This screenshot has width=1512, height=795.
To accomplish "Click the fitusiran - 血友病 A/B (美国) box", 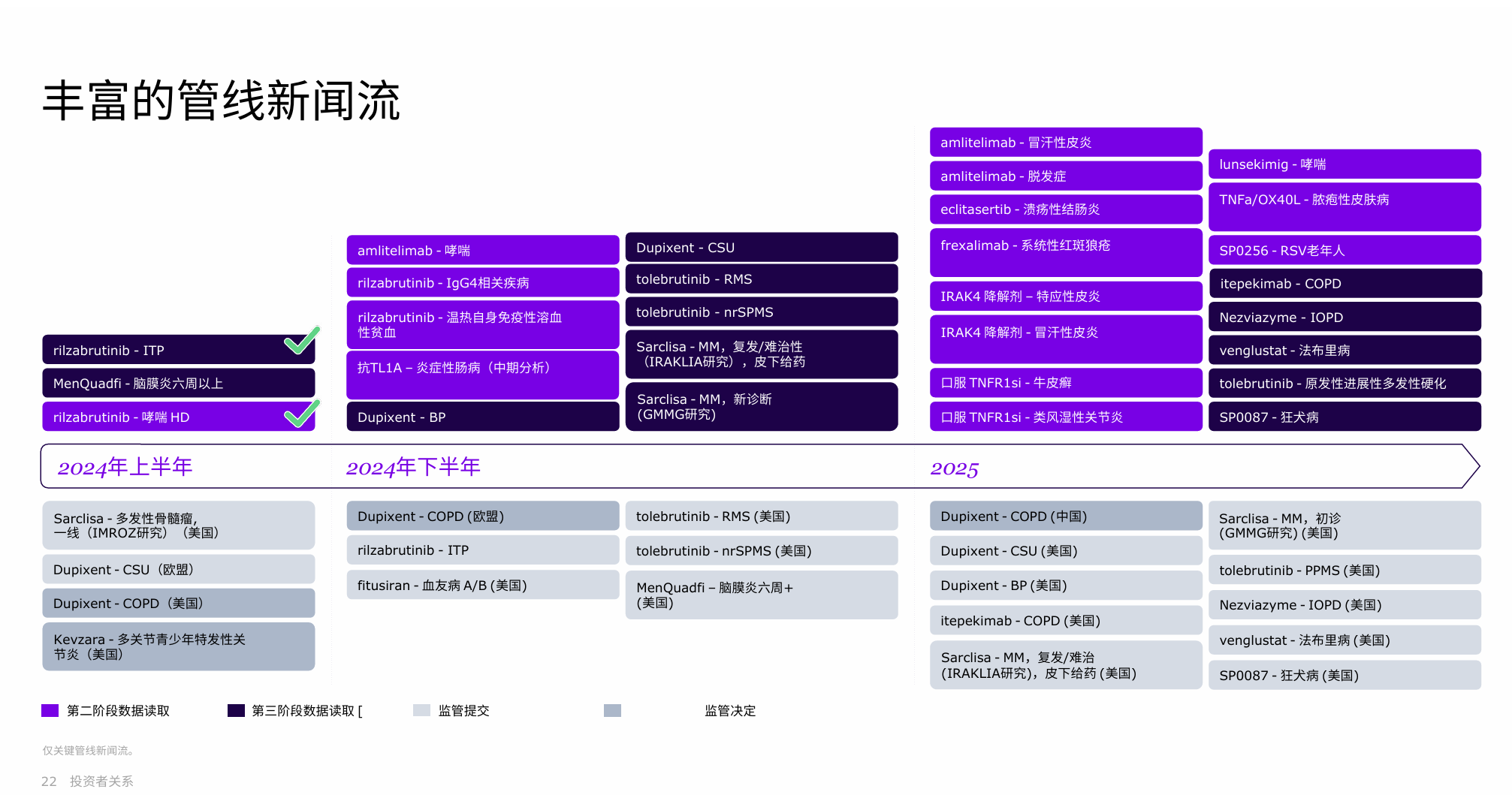I will 483,585.
